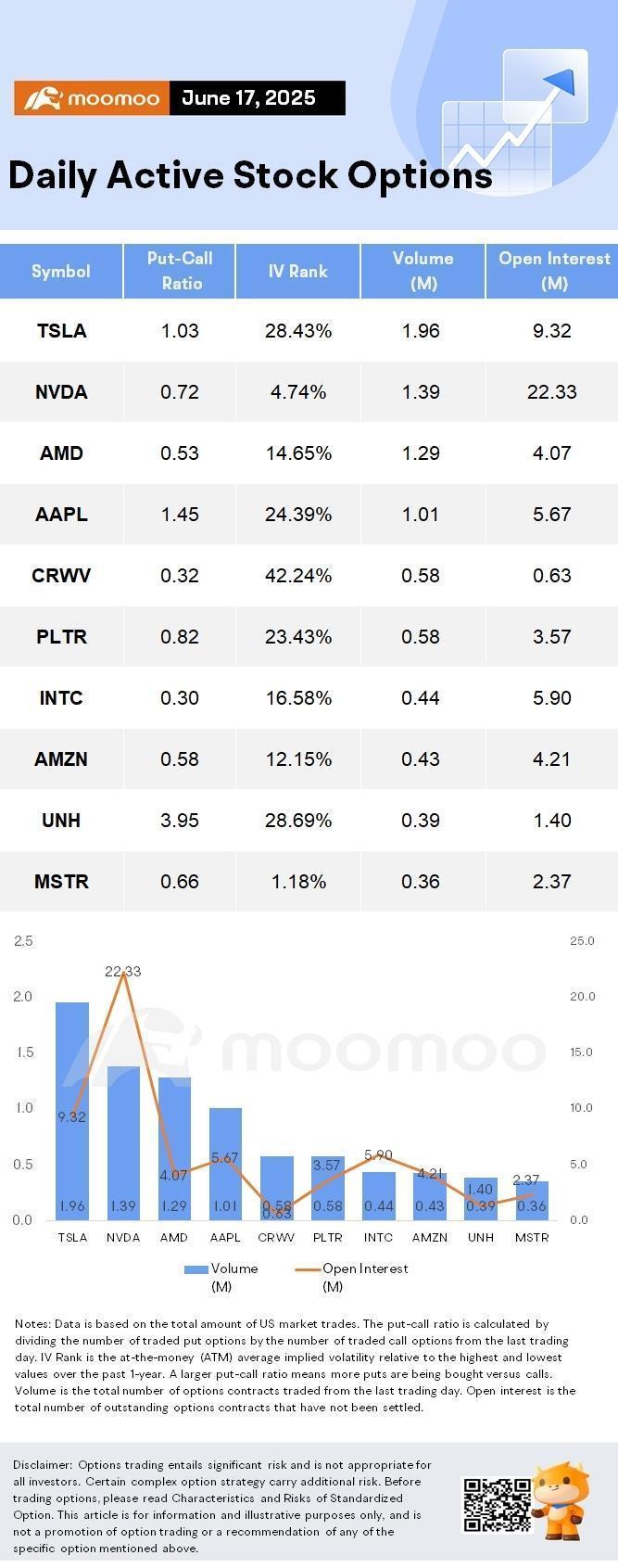Click the Daily Active Stock Options title
Viewport: 618px width, 1568px height.
coord(250,175)
